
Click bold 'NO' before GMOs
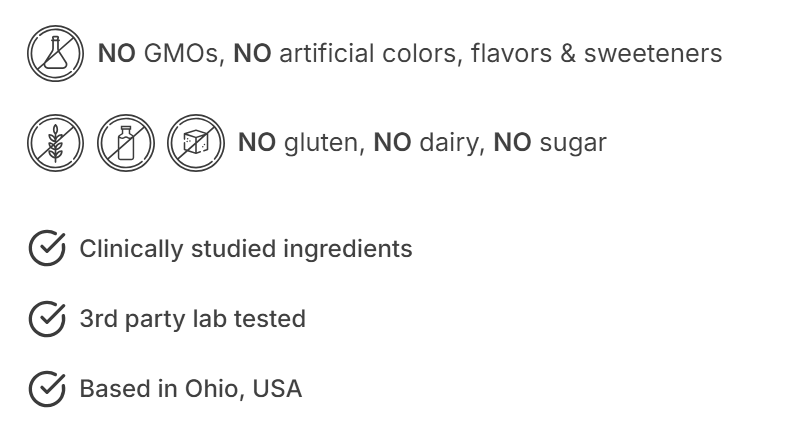[x=116, y=53]
